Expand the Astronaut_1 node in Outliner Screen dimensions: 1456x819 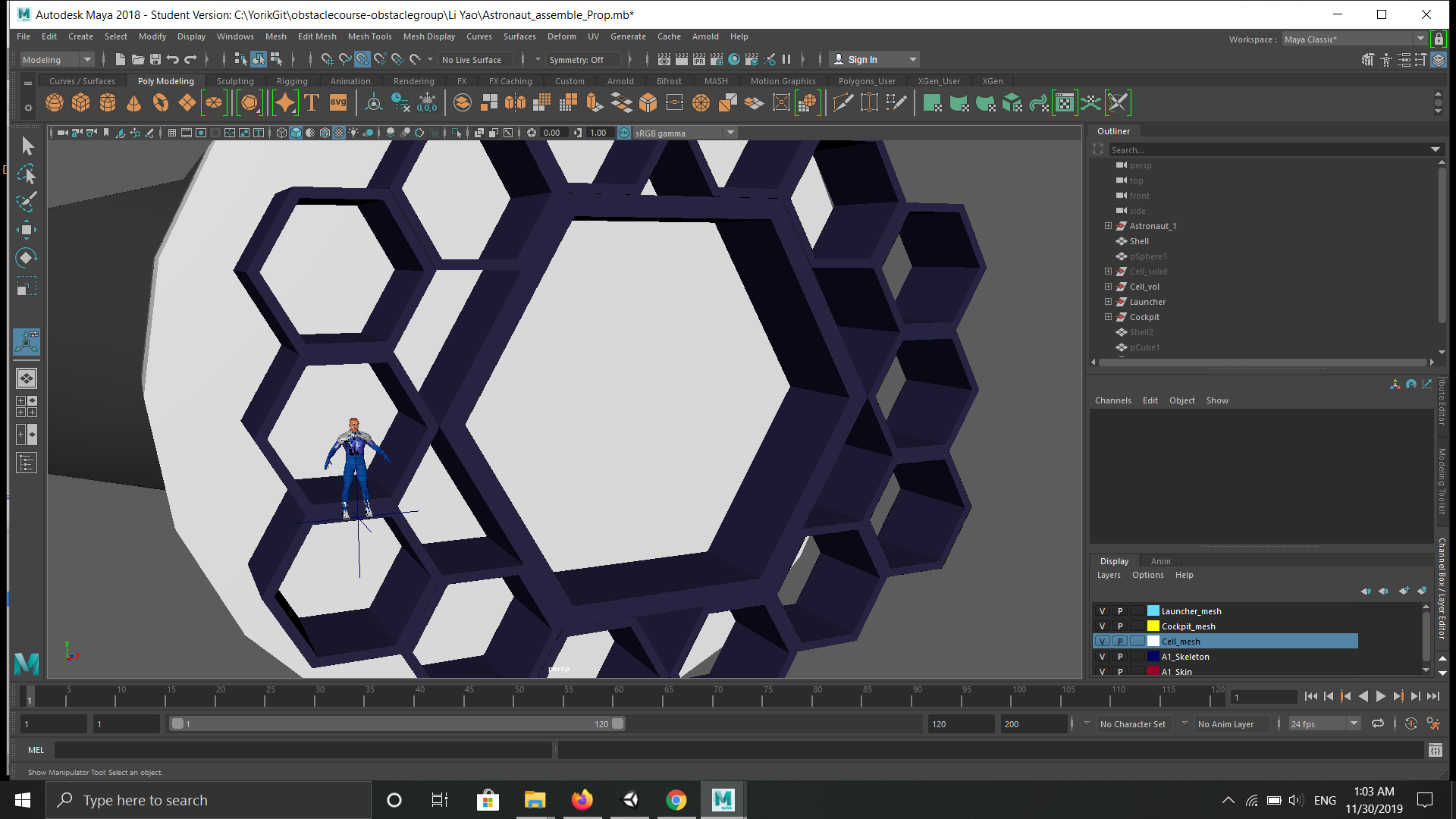tap(1108, 226)
